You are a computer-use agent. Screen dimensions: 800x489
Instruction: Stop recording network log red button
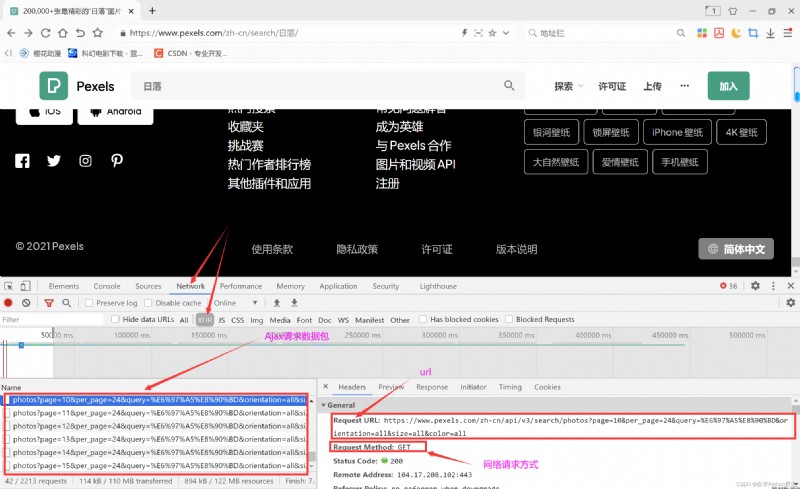[x=8, y=303]
